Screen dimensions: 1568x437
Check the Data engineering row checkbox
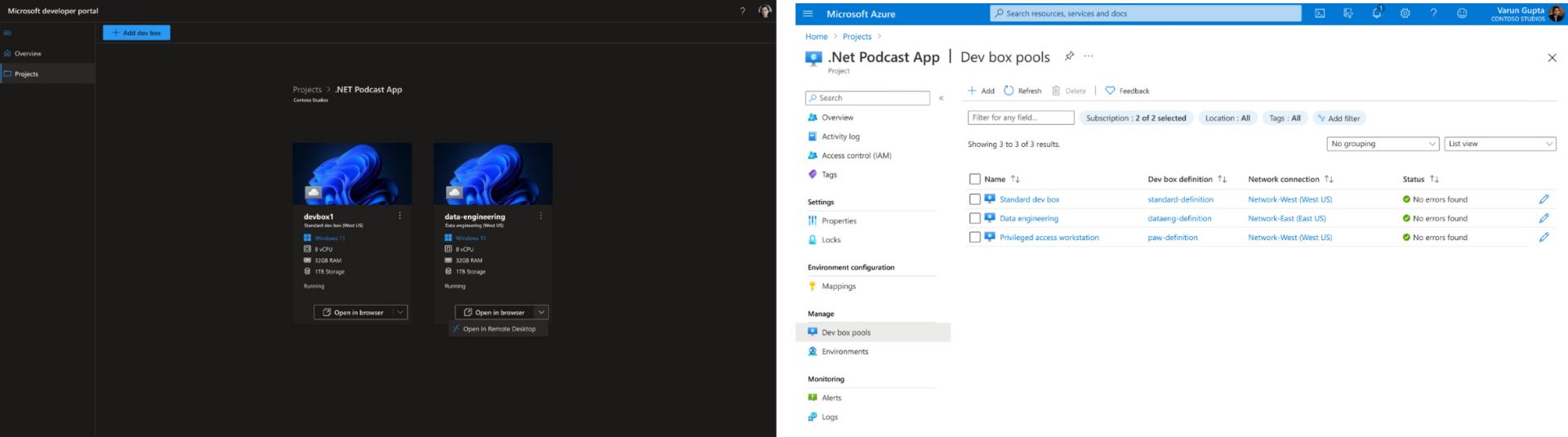coord(974,218)
